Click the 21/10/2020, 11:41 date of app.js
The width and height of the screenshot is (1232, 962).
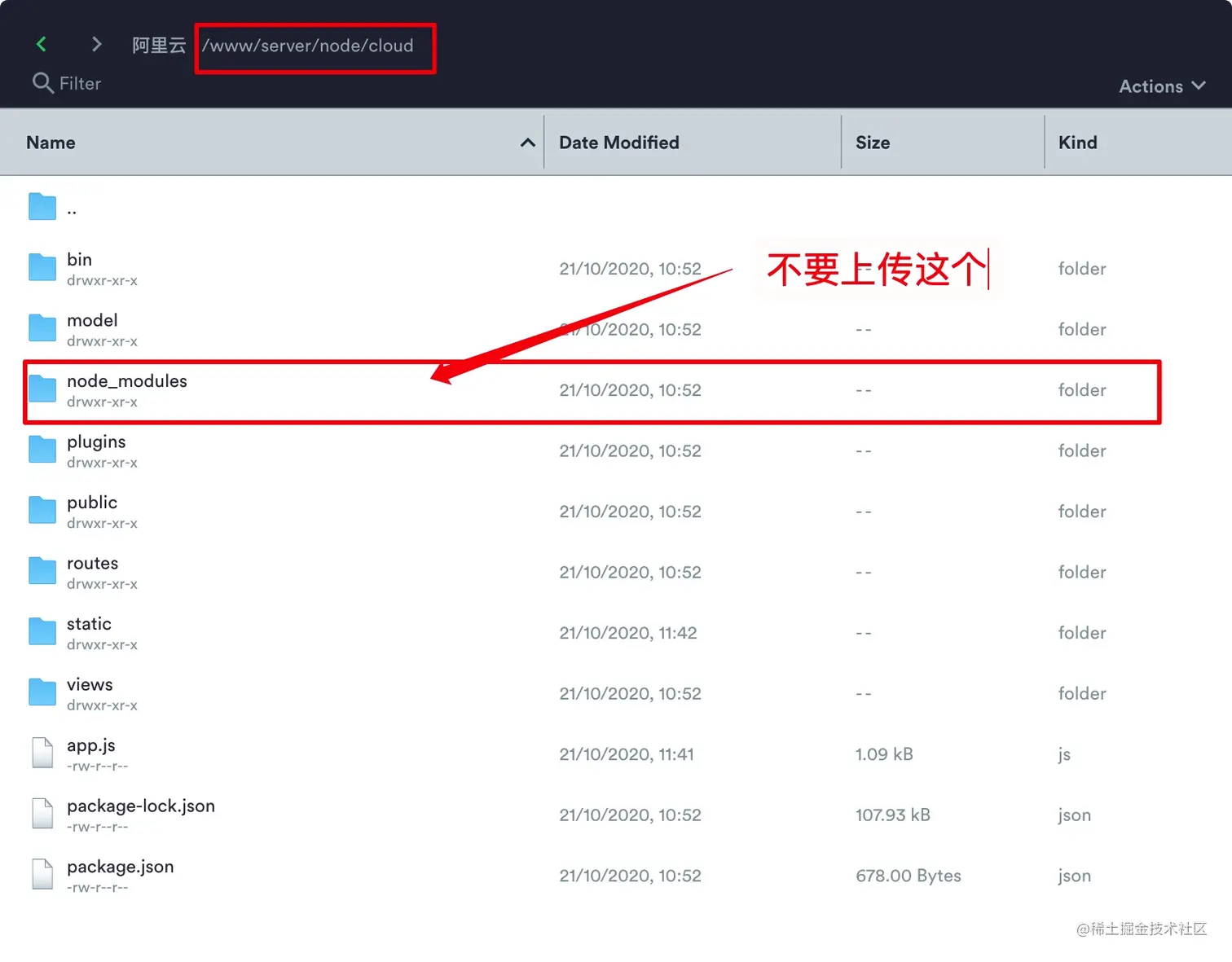pos(627,754)
